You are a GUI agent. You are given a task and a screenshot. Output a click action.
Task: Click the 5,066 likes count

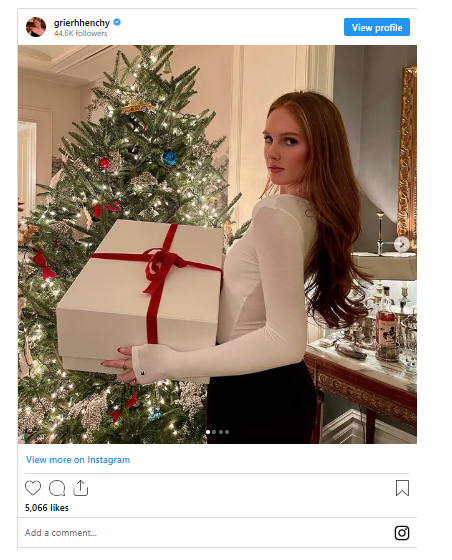47,508
